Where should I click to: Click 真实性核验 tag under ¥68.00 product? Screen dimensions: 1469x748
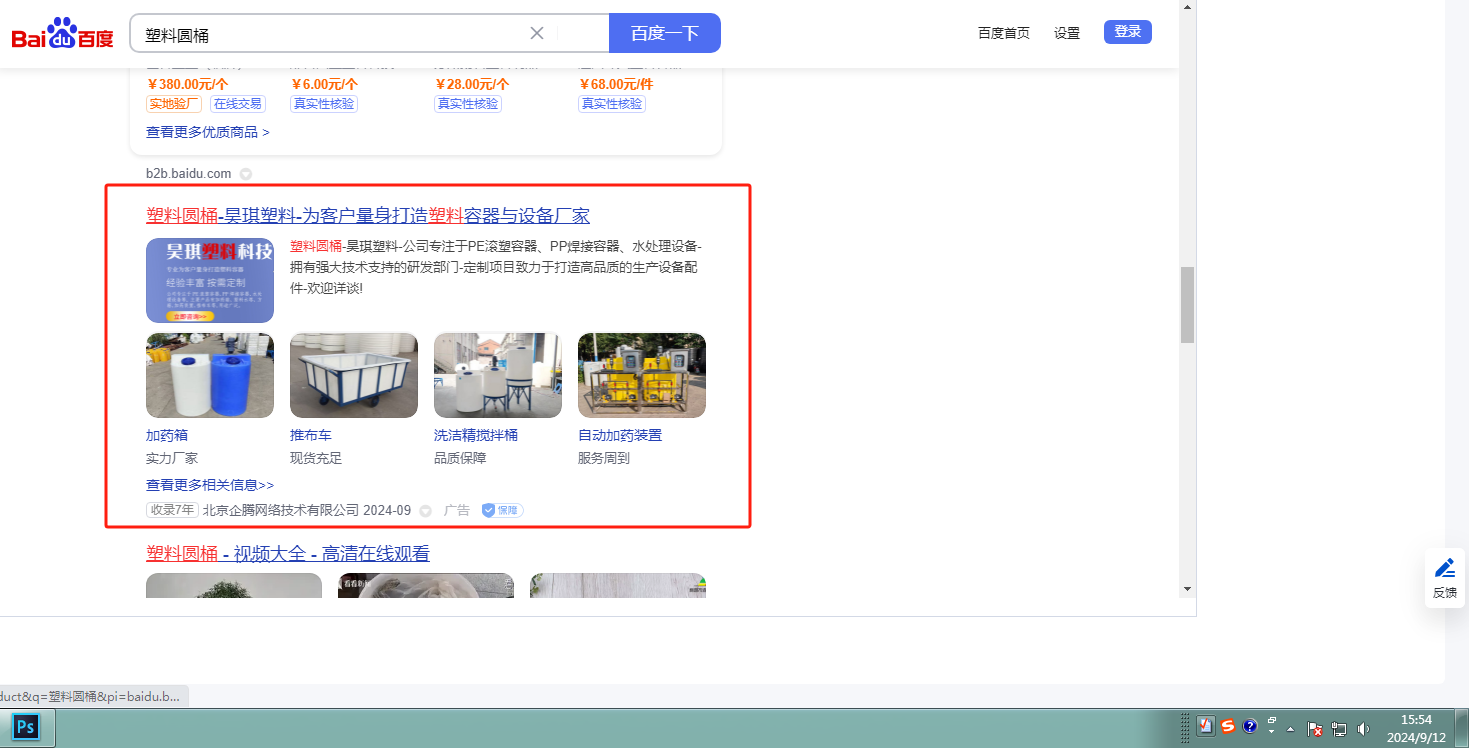(x=612, y=104)
